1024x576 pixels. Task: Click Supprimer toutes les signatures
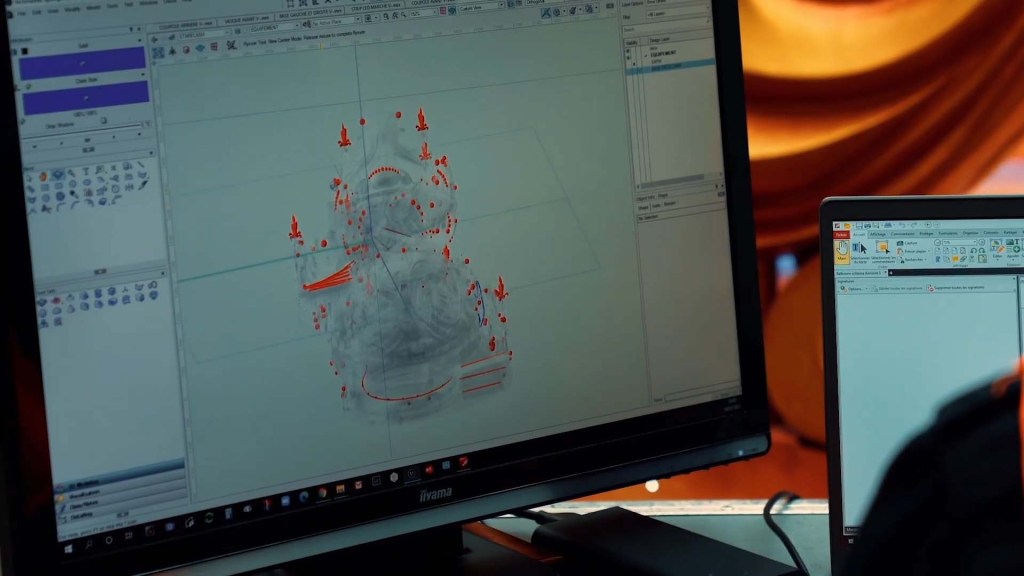point(960,288)
